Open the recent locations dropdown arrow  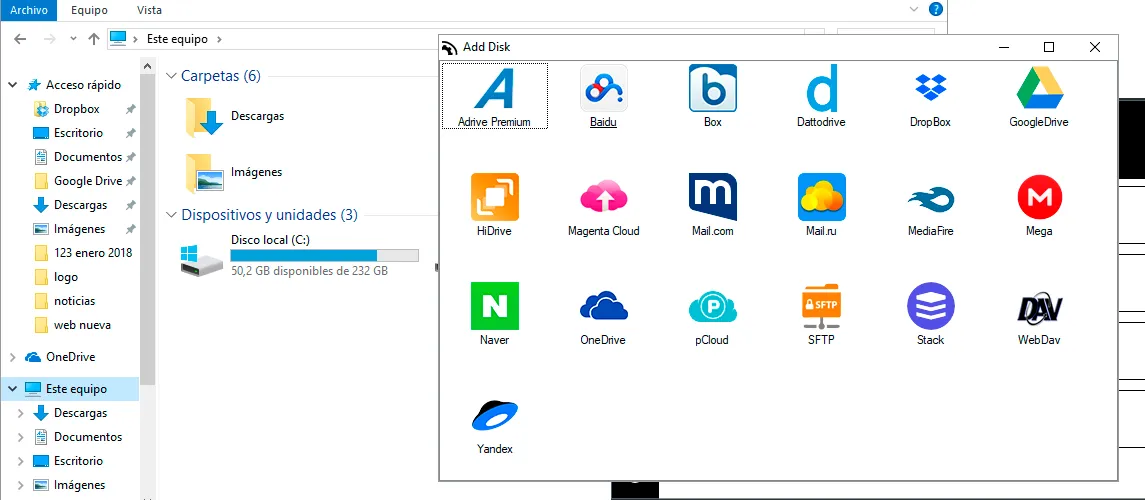tap(73, 39)
